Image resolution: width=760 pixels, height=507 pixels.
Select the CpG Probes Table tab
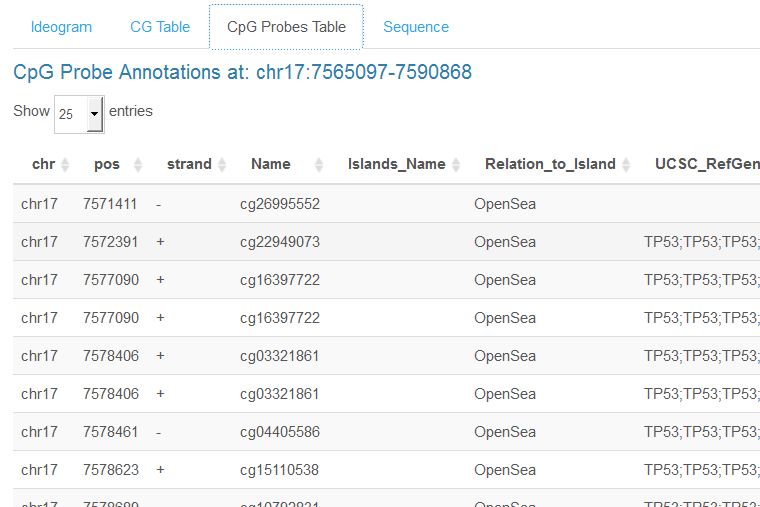coord(286,27)
